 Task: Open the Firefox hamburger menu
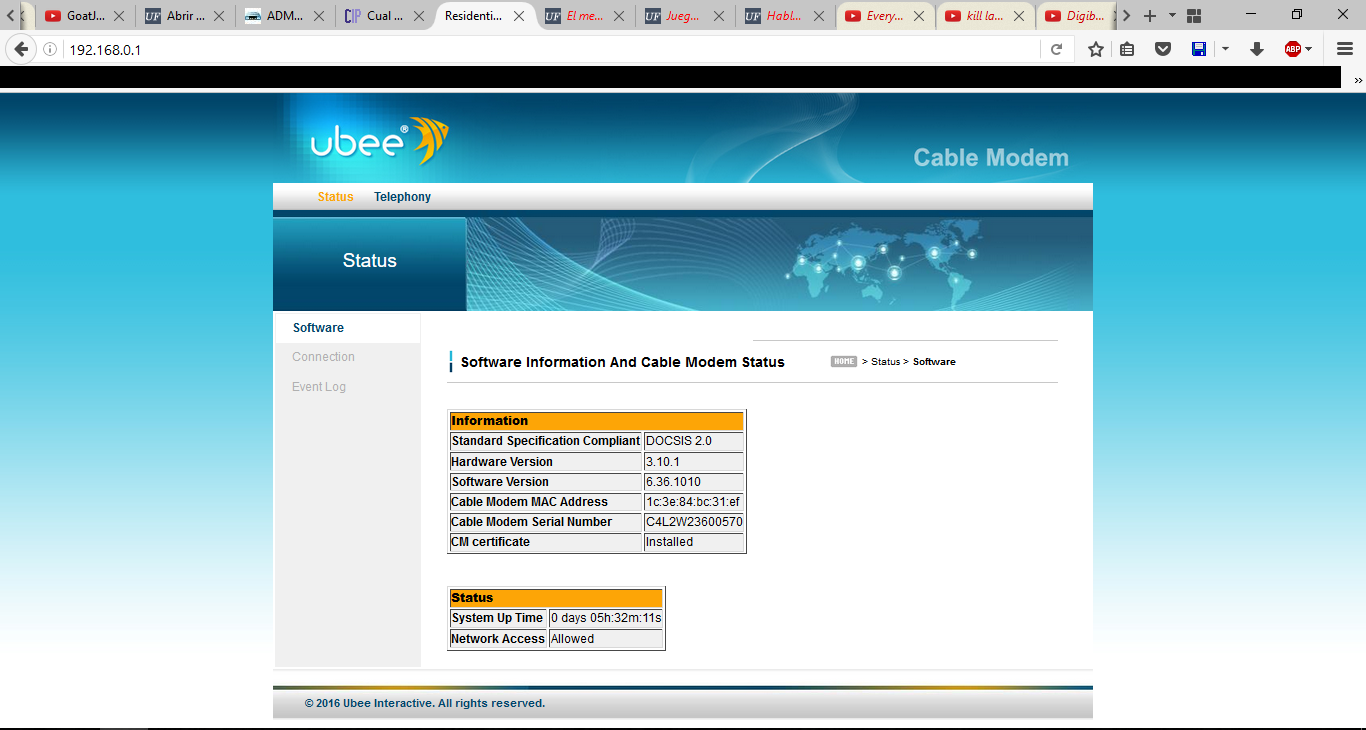(1345, 49)
